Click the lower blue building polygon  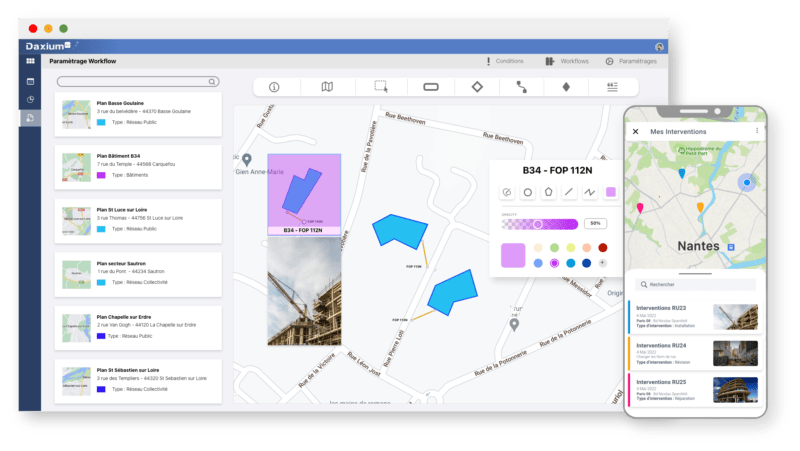coord(453,293)
